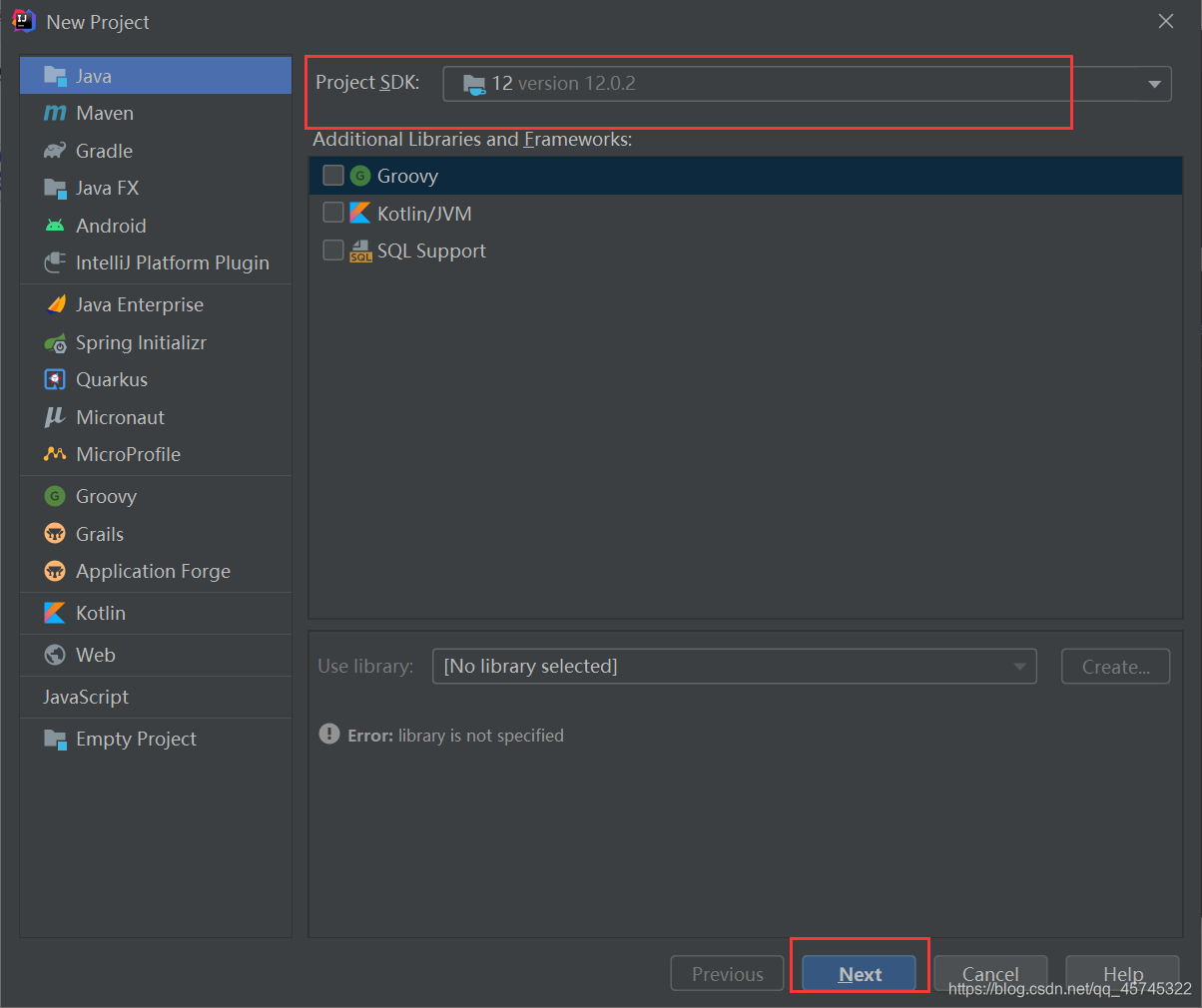Click the Quarkus icon
This screenshot has width=1202, height=1008.
point(55,379)
